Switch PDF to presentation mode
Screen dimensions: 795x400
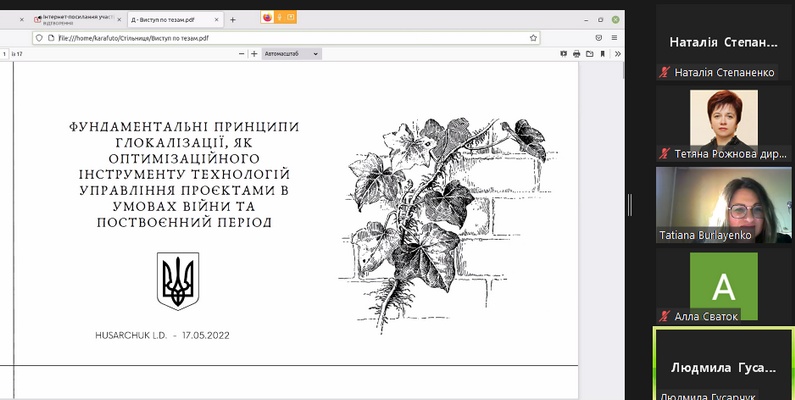click(x=563, y=54)
